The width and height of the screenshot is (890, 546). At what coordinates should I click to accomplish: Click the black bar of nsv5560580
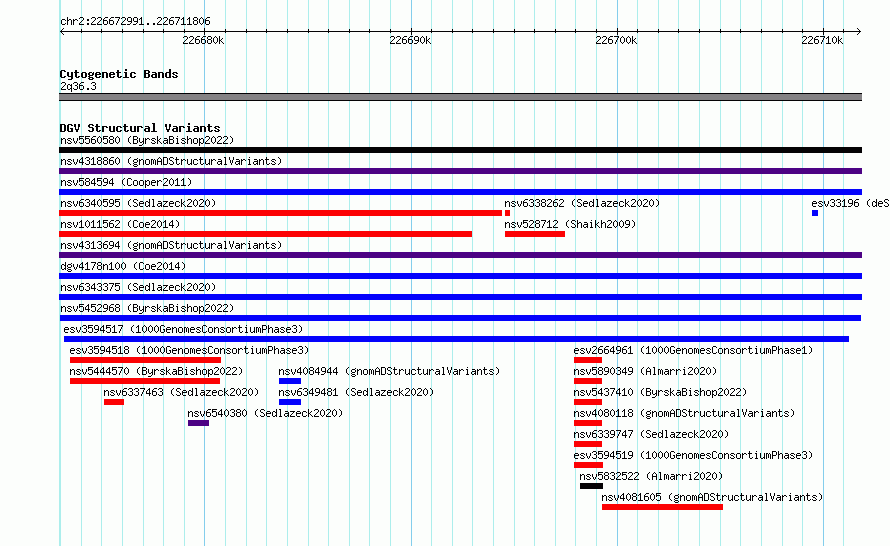coord(460,150)
